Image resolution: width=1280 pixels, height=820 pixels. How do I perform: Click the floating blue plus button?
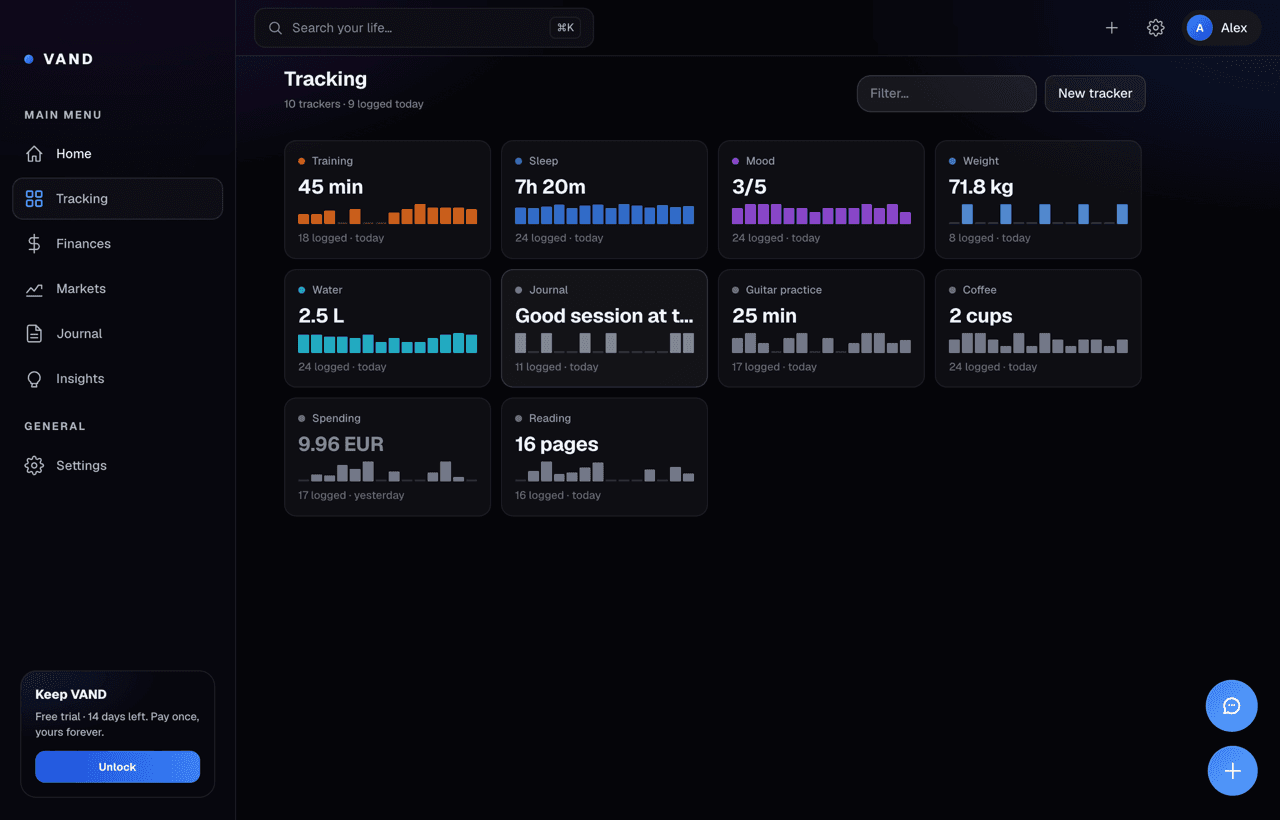pos(1232,771)
